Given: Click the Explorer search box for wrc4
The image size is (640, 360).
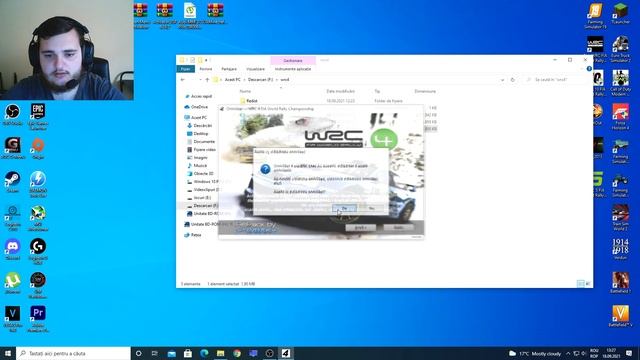Looking at the screenshot, I should pyautogui.click(x=555, y=80).
